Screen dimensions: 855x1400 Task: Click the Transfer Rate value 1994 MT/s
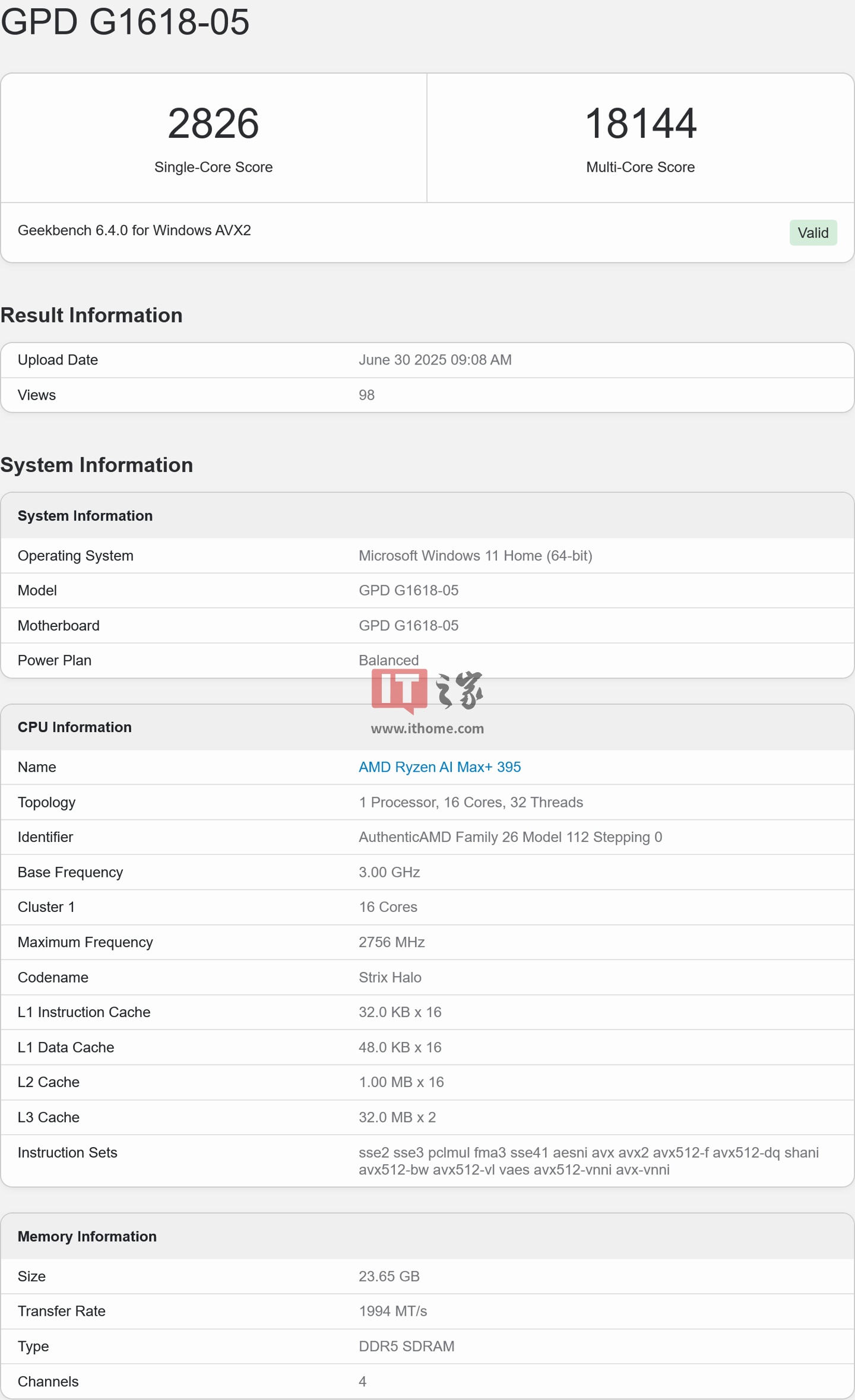tap(392, 1311)
